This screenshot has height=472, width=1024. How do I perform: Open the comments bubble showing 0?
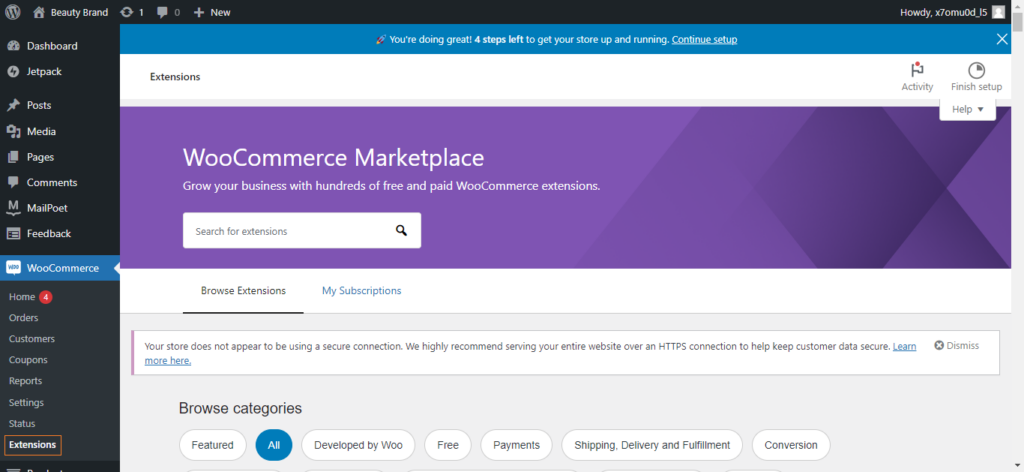pyautogui.click(x=168, y=12)
